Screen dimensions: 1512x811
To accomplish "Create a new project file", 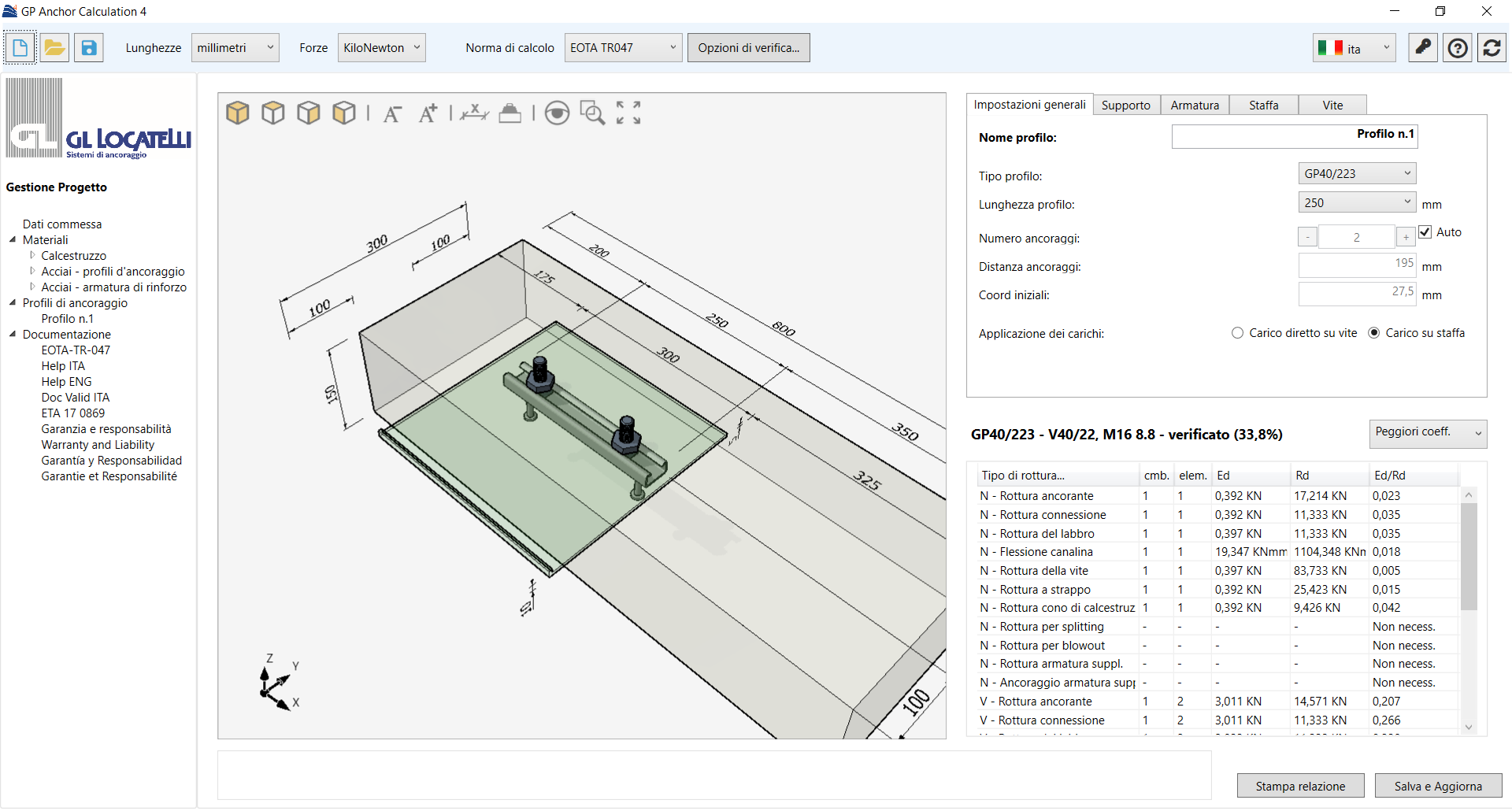I will tap(20, 48).
